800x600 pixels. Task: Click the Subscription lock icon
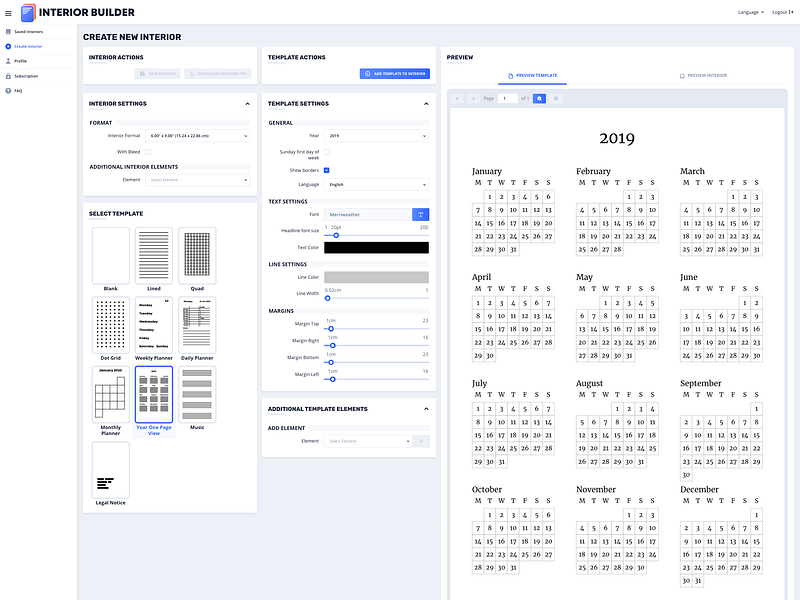[x=8, y=76]
